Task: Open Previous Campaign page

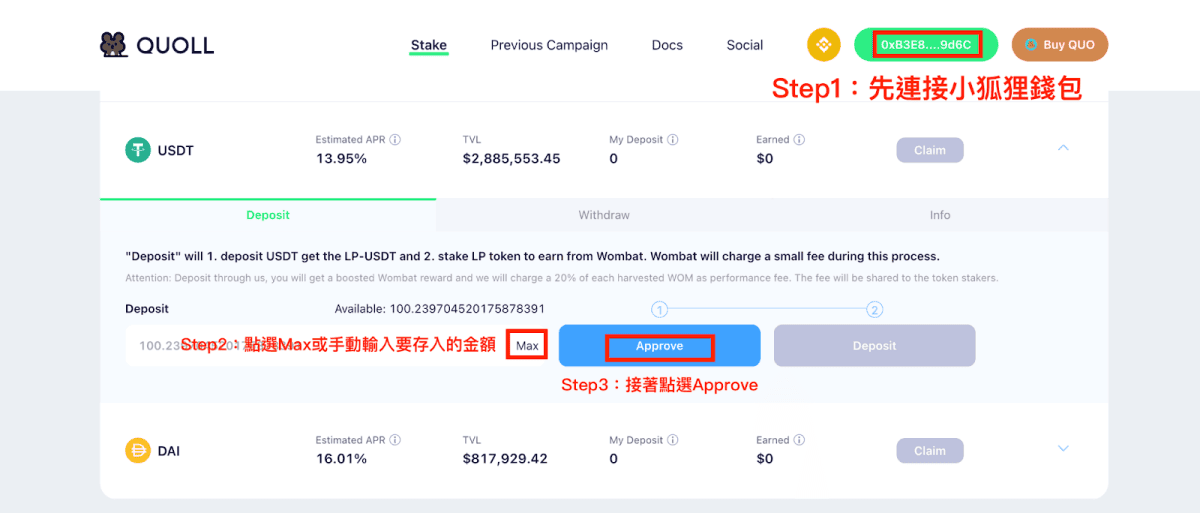Action: pos(549,45)
